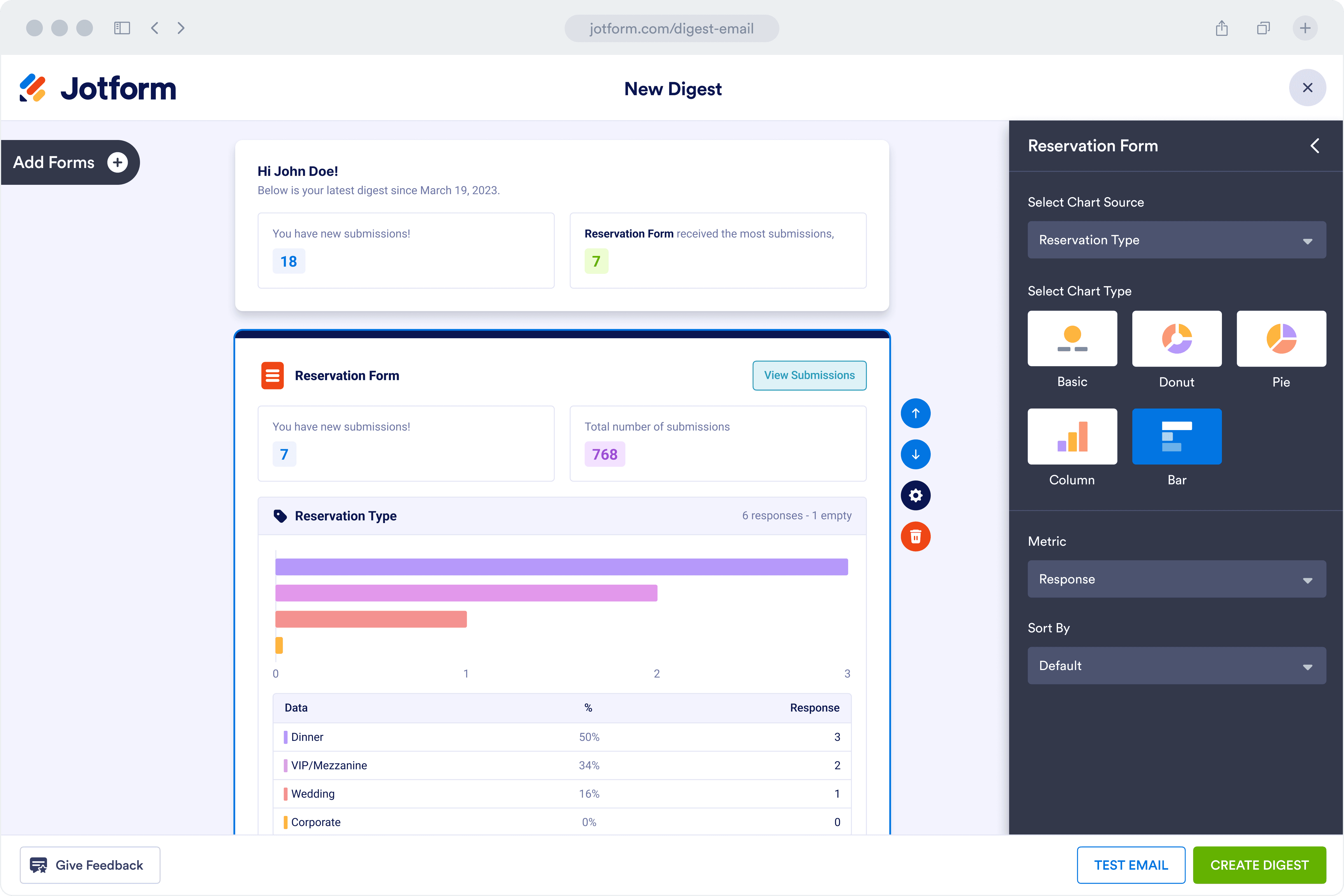This screenshot has height=896, width=1344.
Task: Click the Give Feedback chat icon
Action: (x=38, y=865)
